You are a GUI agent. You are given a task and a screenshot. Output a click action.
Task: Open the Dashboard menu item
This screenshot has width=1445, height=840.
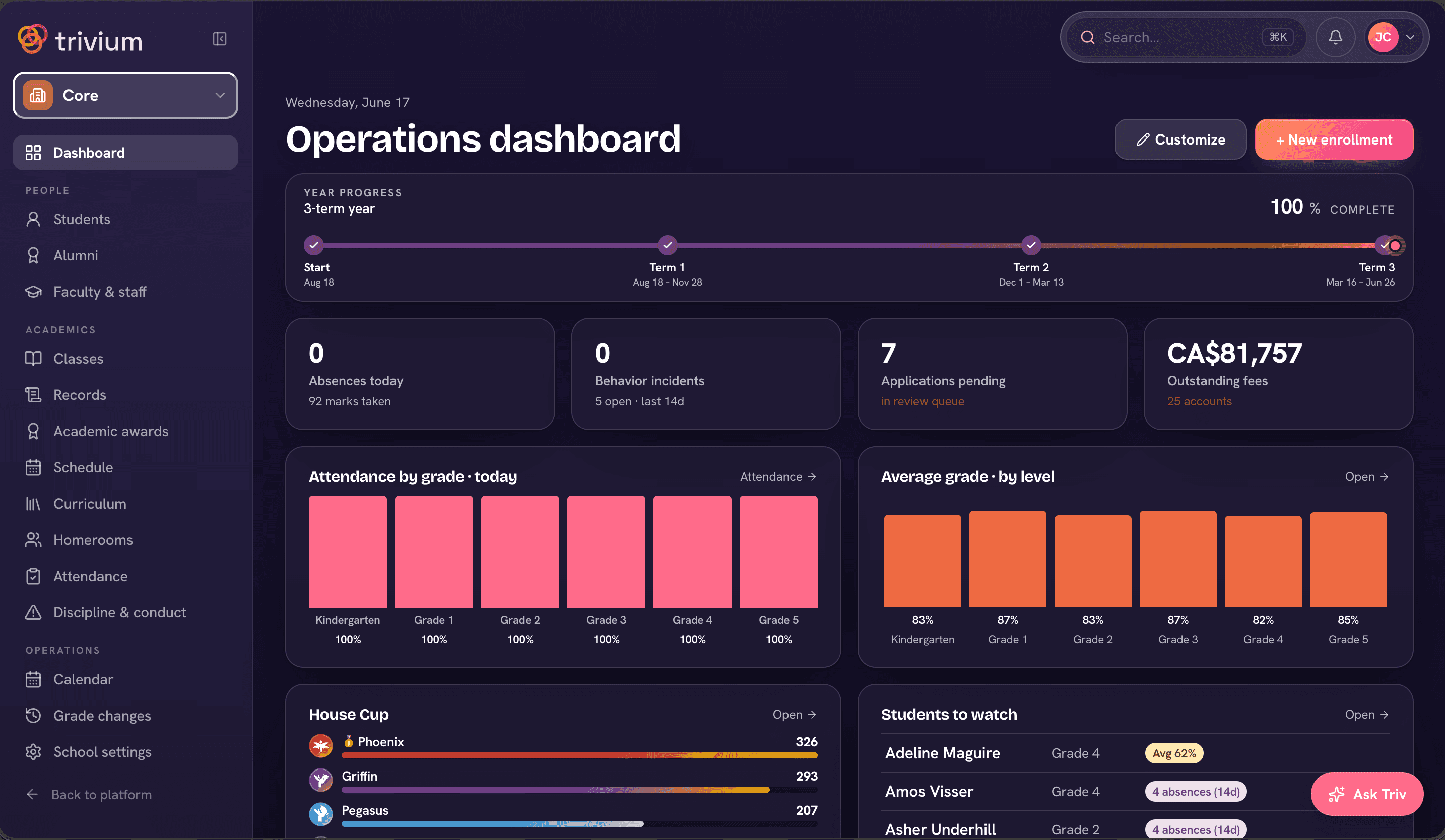125,153
